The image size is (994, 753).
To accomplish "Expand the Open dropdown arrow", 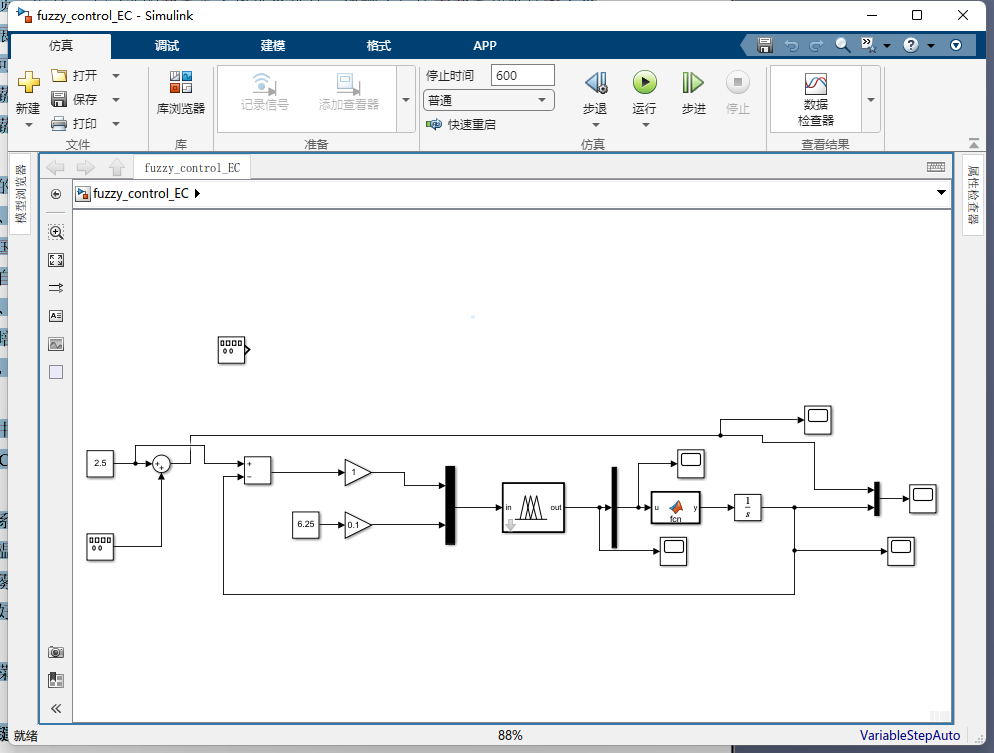I will pos(116,75).
